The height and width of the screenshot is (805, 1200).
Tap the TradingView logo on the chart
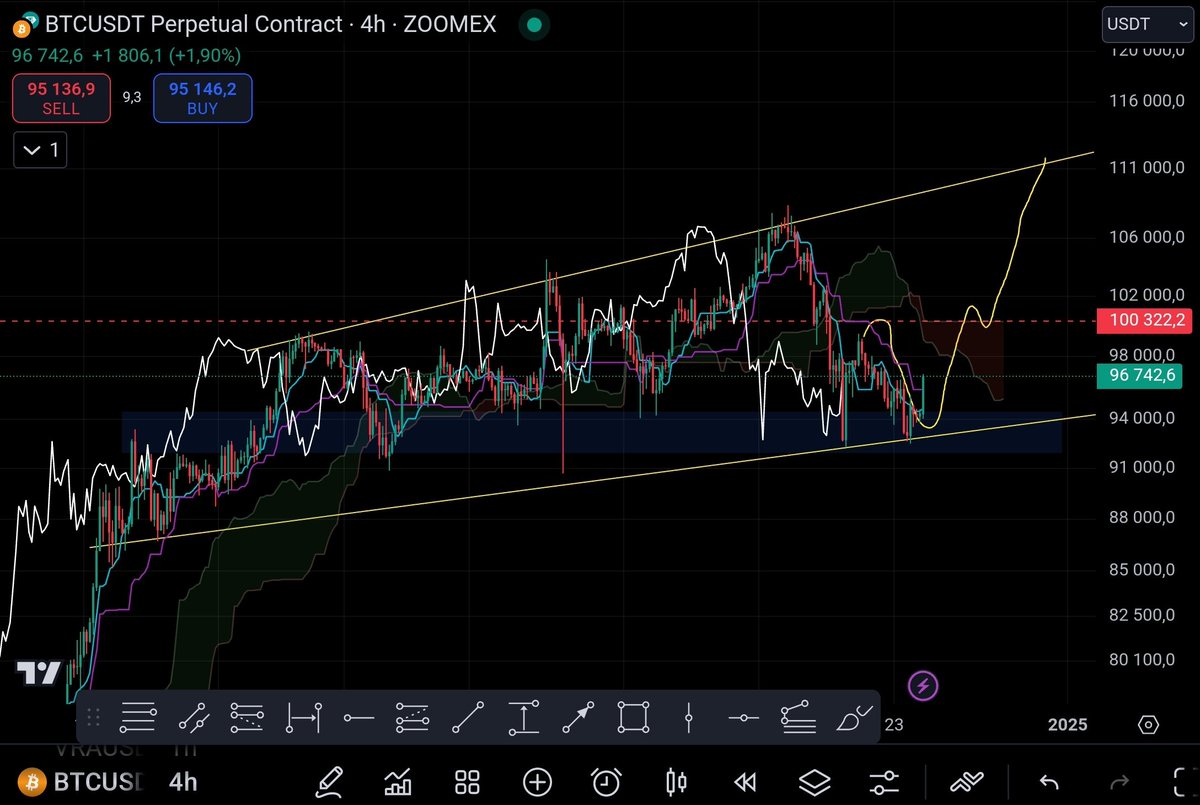pos(40,674)
